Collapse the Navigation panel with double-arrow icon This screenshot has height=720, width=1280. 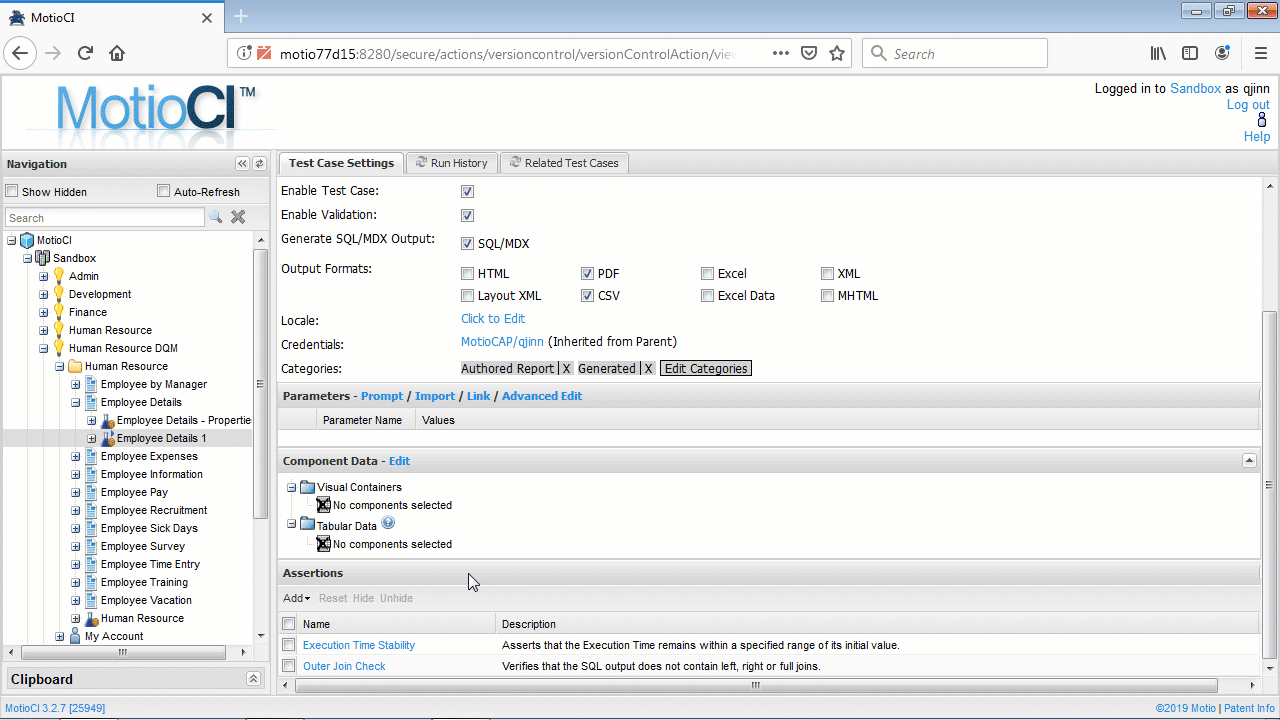pyautogui.click(x=242, y=163)
